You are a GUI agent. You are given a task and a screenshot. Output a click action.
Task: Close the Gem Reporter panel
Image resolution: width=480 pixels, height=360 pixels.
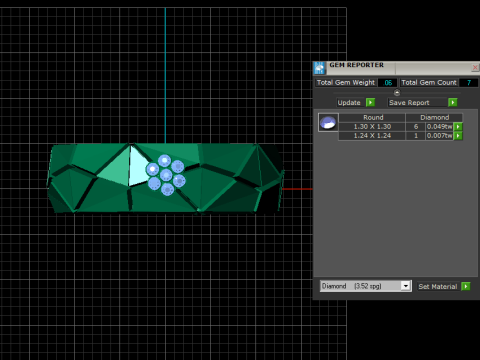[475, 68]
